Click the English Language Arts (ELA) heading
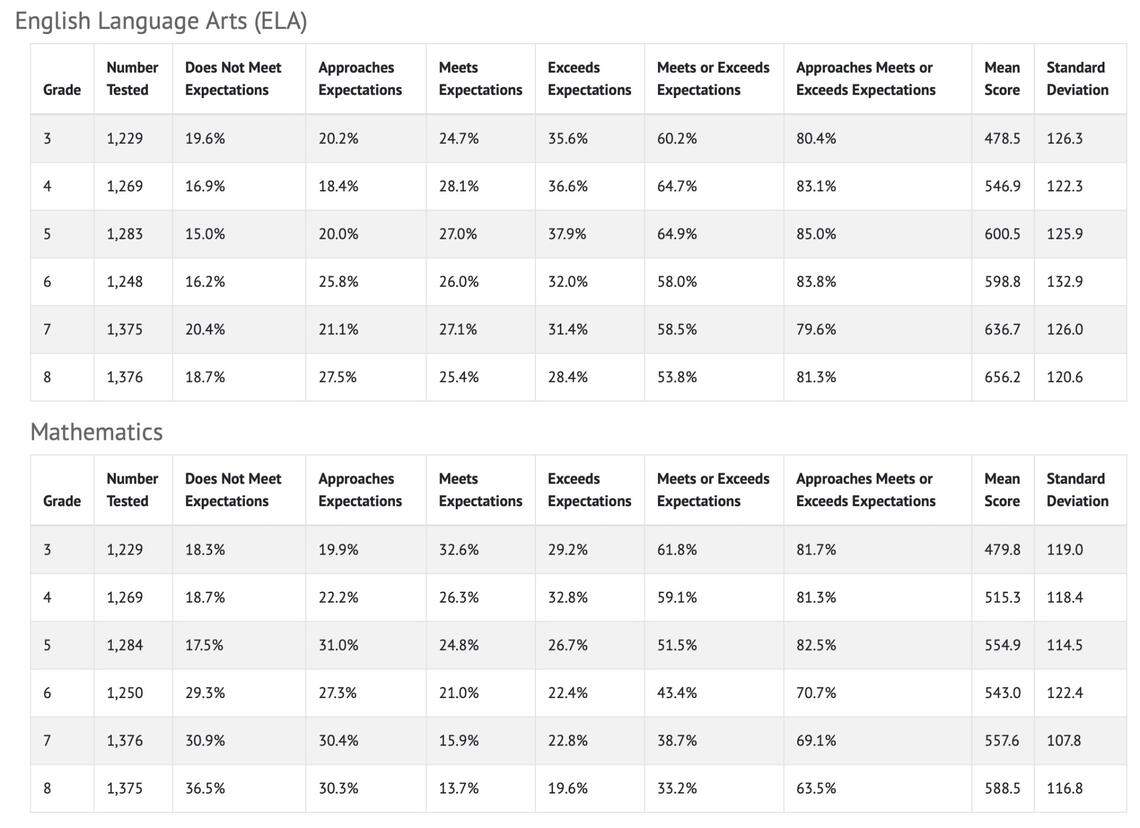Viewport: 1140px width, 828px height. click(161, 21)
